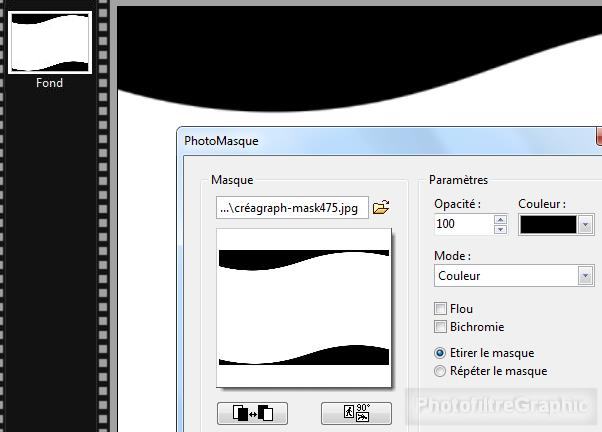
Task: Click the invert mask colors button
Action: pyautogui.click(x=252, y=413)
